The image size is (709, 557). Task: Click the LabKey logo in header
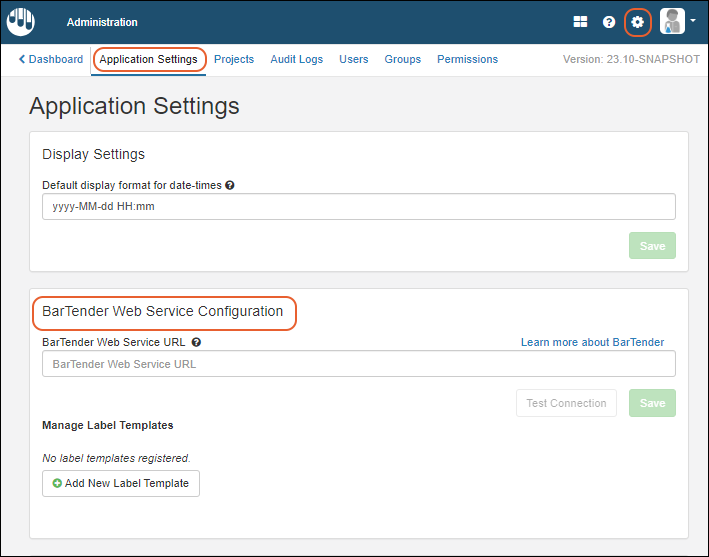coord(21,21)
